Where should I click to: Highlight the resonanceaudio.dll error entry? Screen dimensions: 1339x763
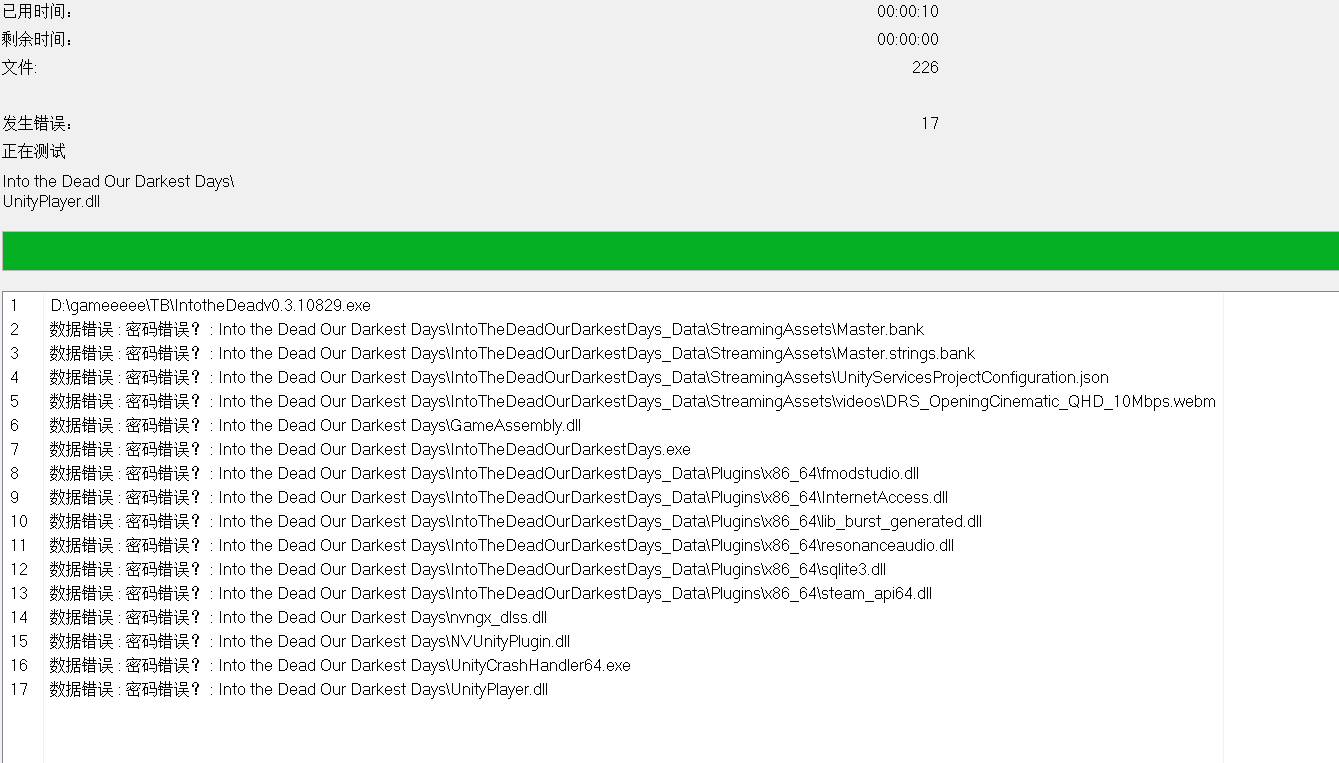pyautogui.click(x=501, y=545)
